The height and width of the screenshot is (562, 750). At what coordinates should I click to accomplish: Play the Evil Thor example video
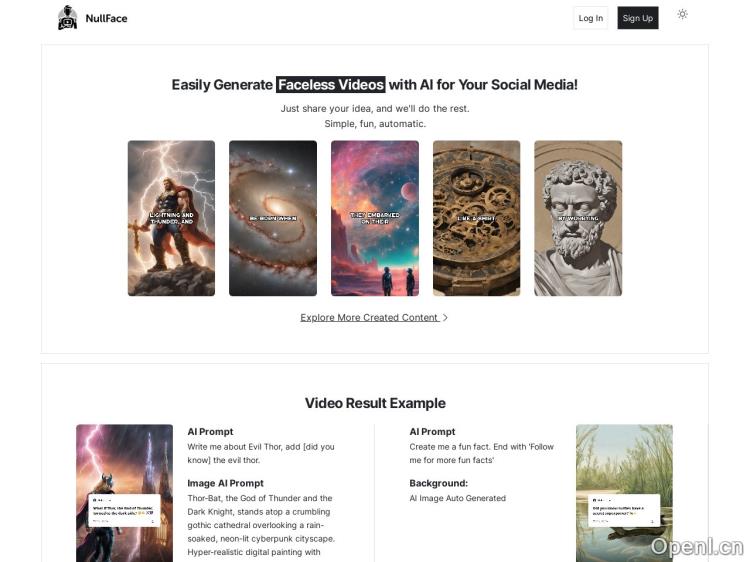pyautogui.click(x=124, y=493)
